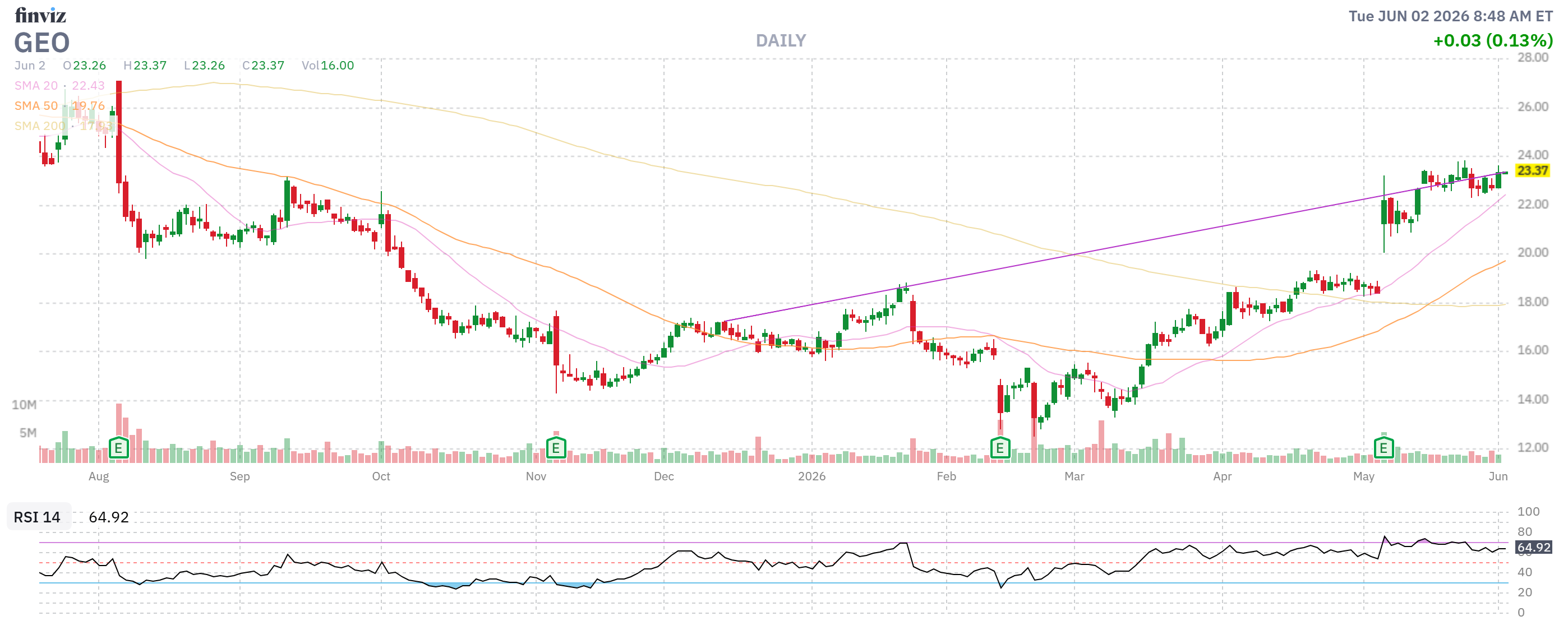Click the SMA 20 value 22.43
Image resolution: width=1568 pixels, height=630 pixels.
pos(88,86)
